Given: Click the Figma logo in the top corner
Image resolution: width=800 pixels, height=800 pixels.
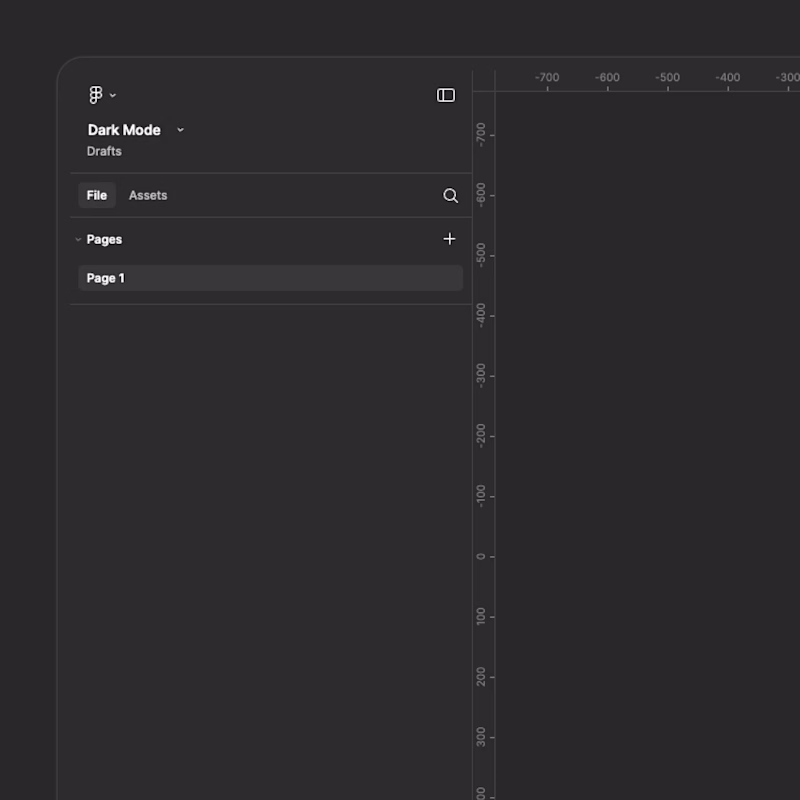Looking at the screenshot, I should pyautogui.click(x=97, y=94).
